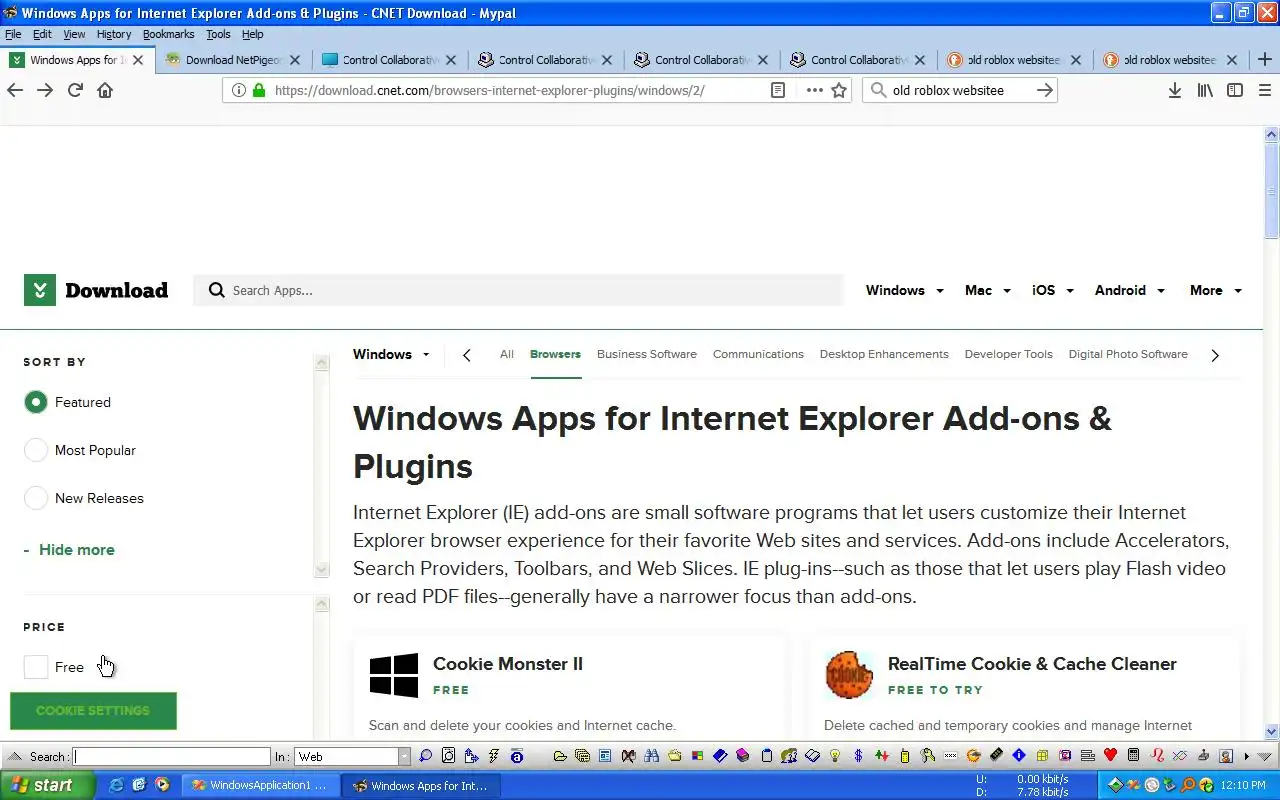This screenshot has height=800, width=1280.
Task: Open the Cookie Monster II app title
Action: click(x=508, y=664)
